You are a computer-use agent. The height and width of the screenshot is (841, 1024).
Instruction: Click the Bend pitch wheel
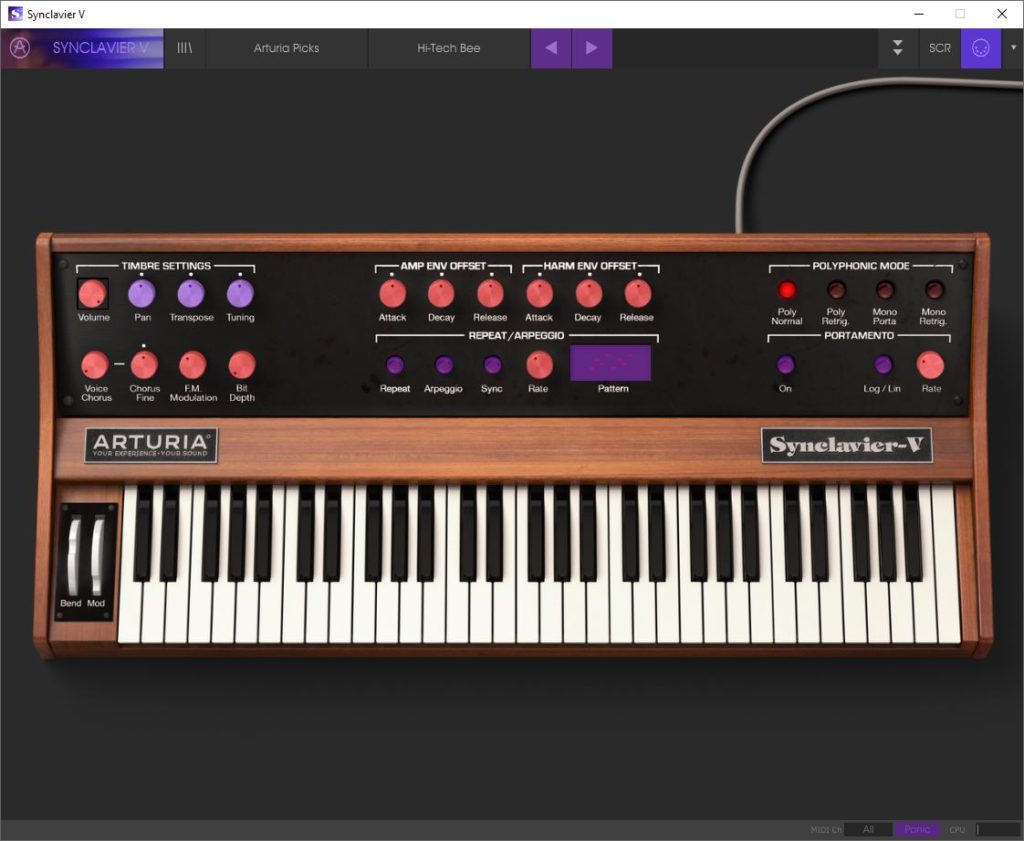74,555
